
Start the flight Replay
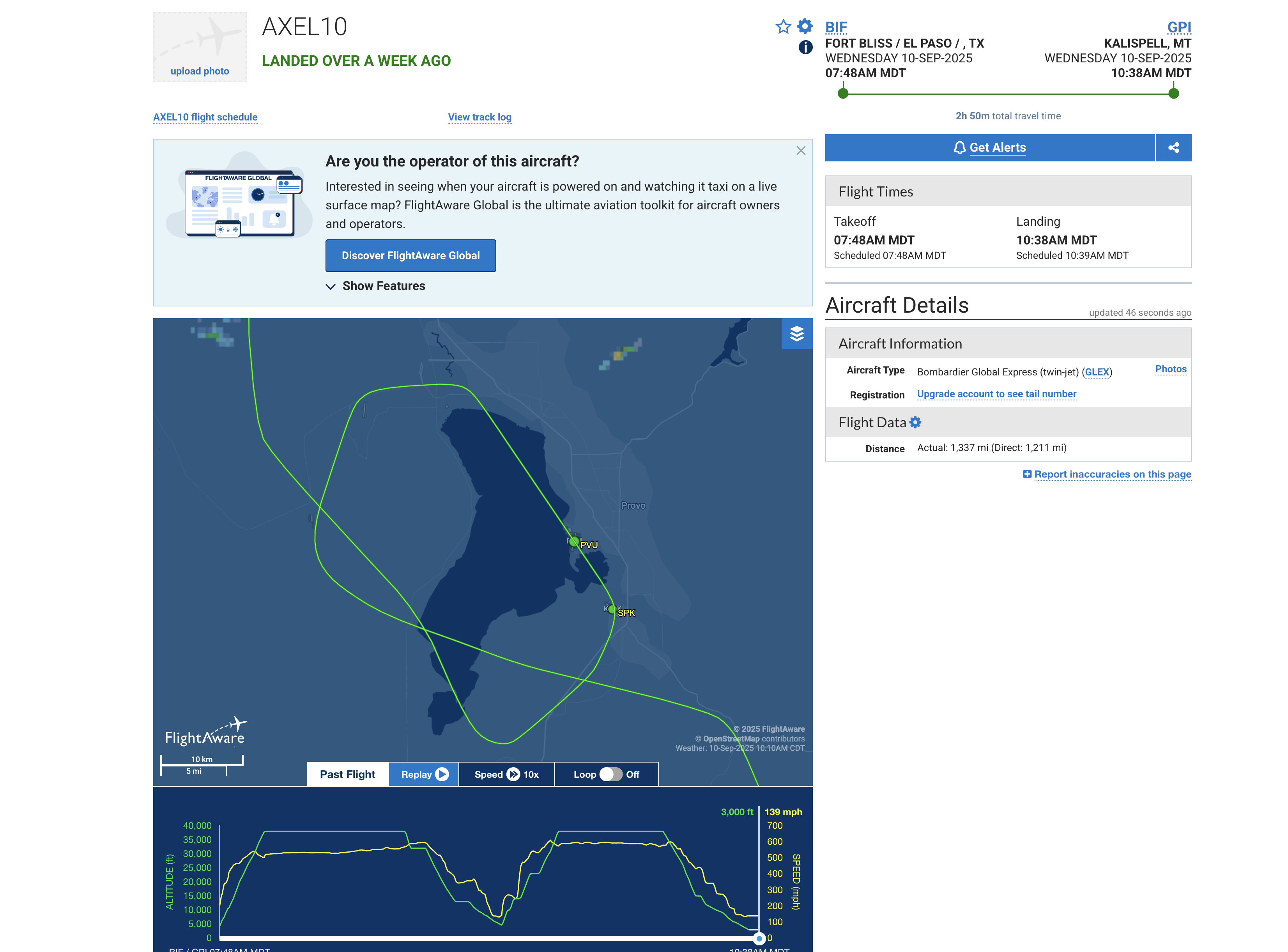point(424,775)
